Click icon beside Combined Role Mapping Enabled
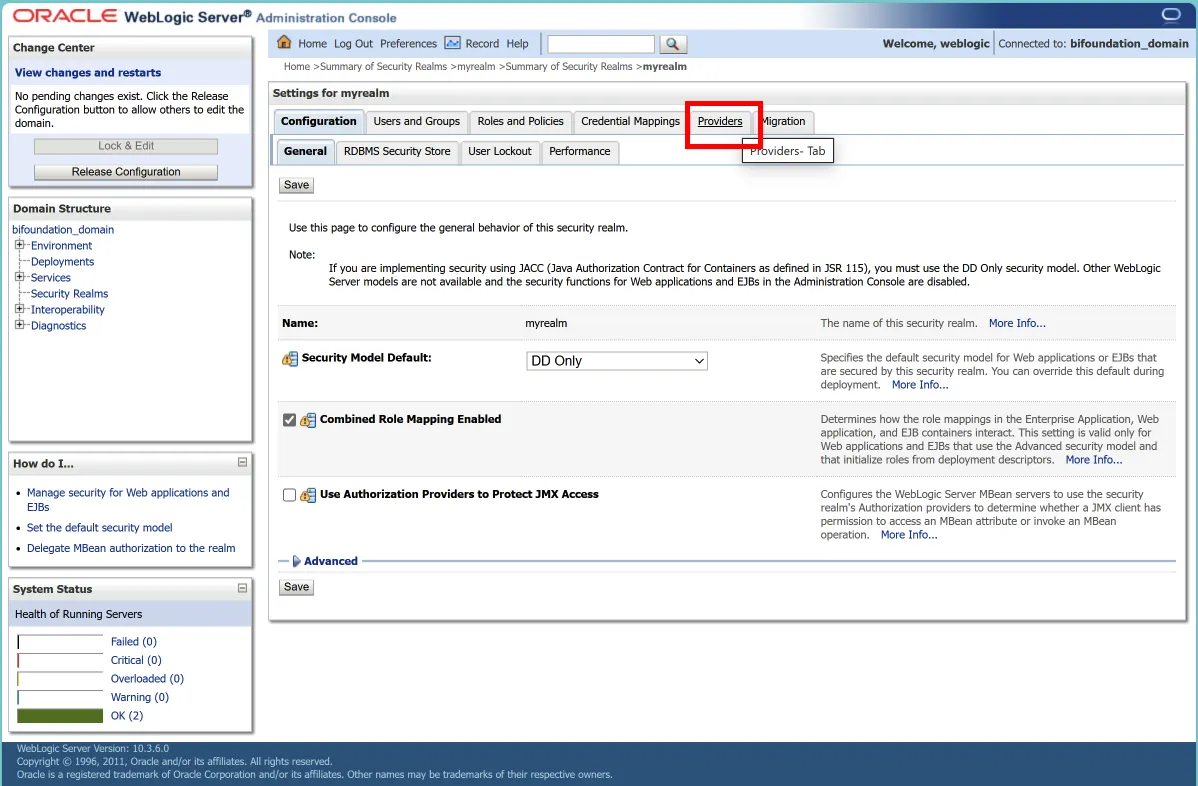The width and height of the screenshot is (1198, 786). click(x=308, y=420)
